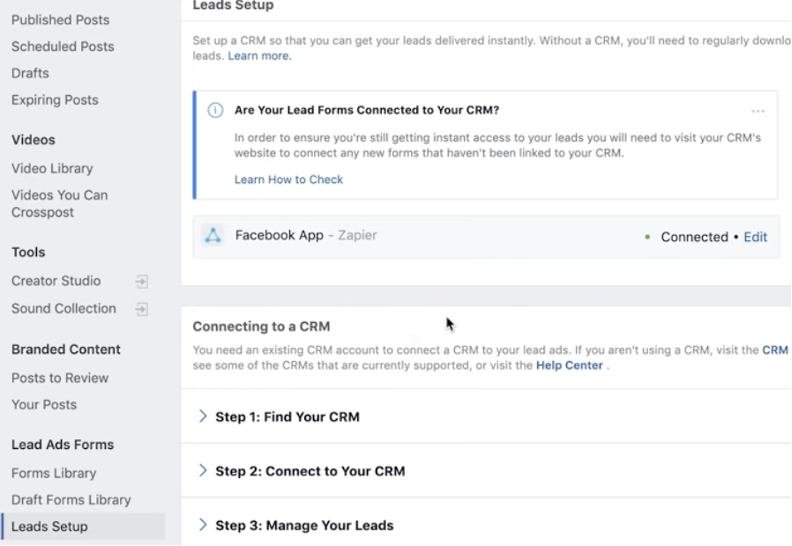This screenshot has width=792, height=546.
Task: Open the Learn How to Check link
Action: click(x=288, y=179)
